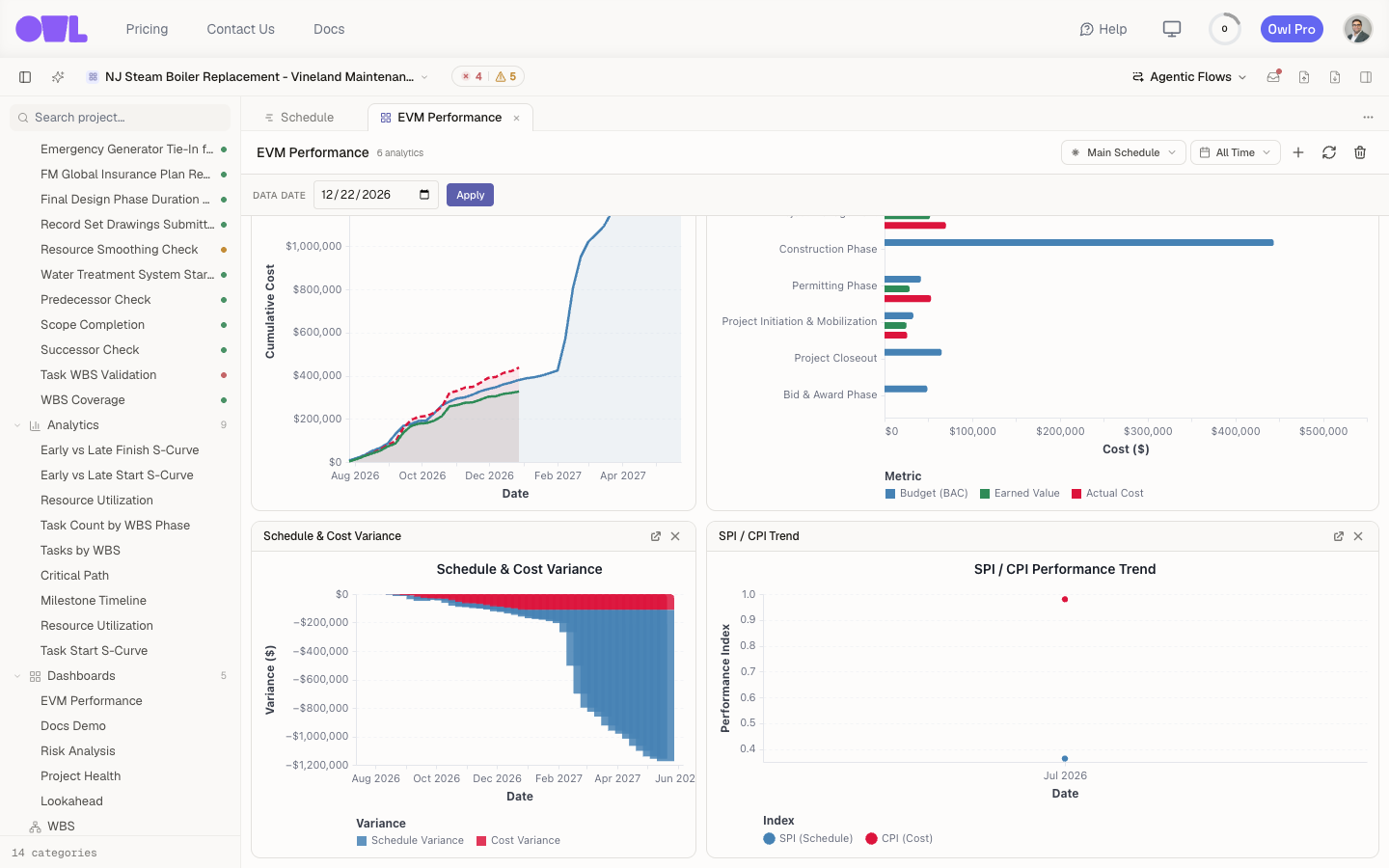This screenshot has height=868, width=1389.
Task: Open Milestone Timeline analytic
Action: [94, 601]
